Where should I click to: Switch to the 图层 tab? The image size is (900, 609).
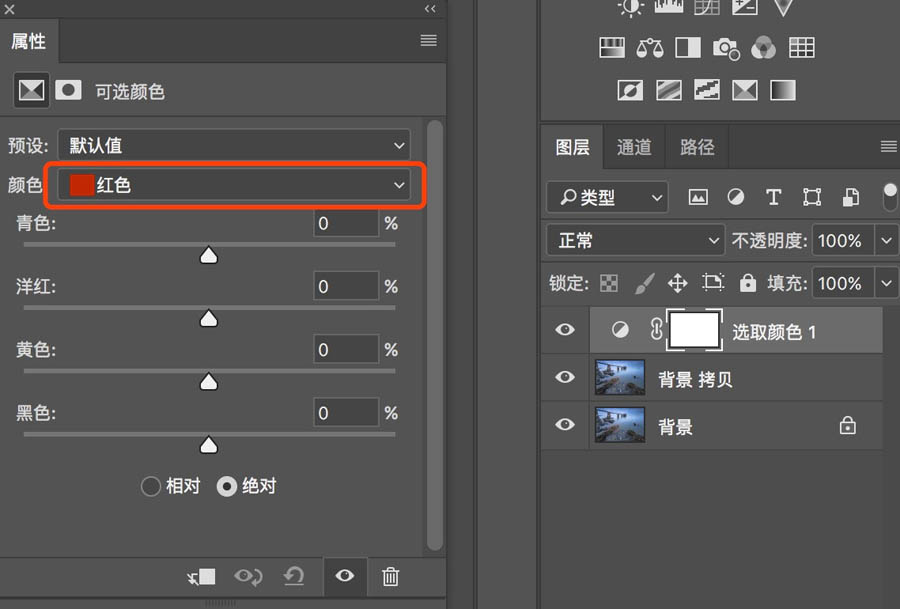(x=572, y=147)
